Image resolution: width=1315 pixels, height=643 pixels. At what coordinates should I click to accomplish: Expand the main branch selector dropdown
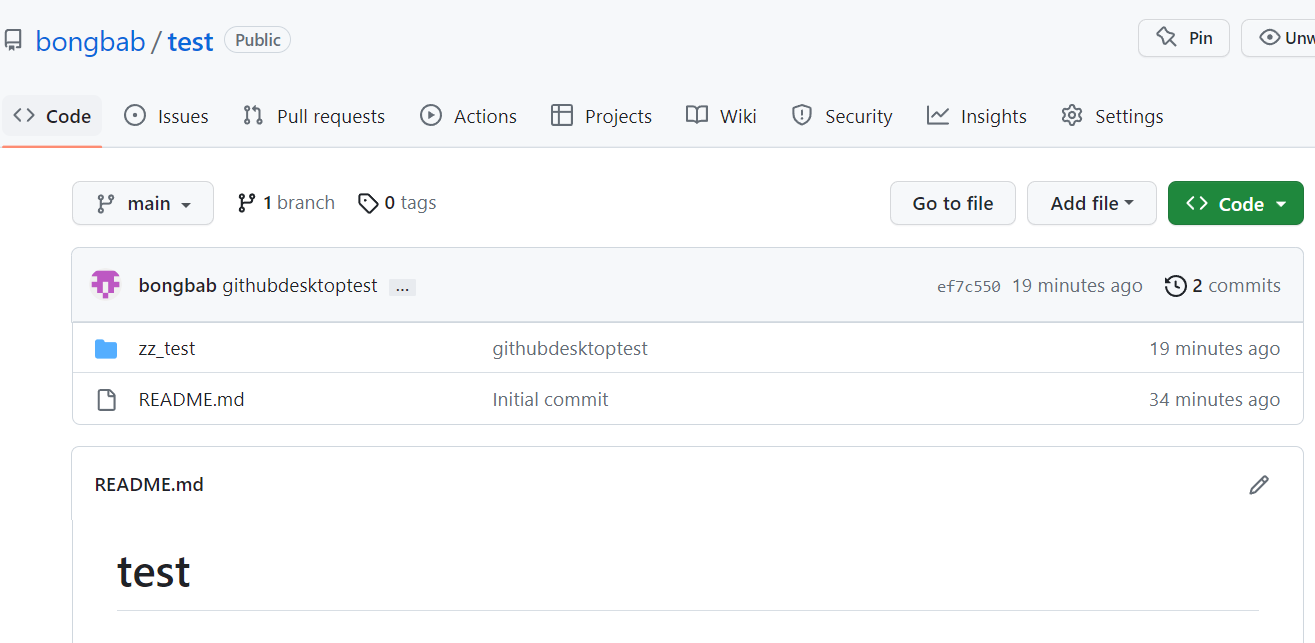point(143,203)
